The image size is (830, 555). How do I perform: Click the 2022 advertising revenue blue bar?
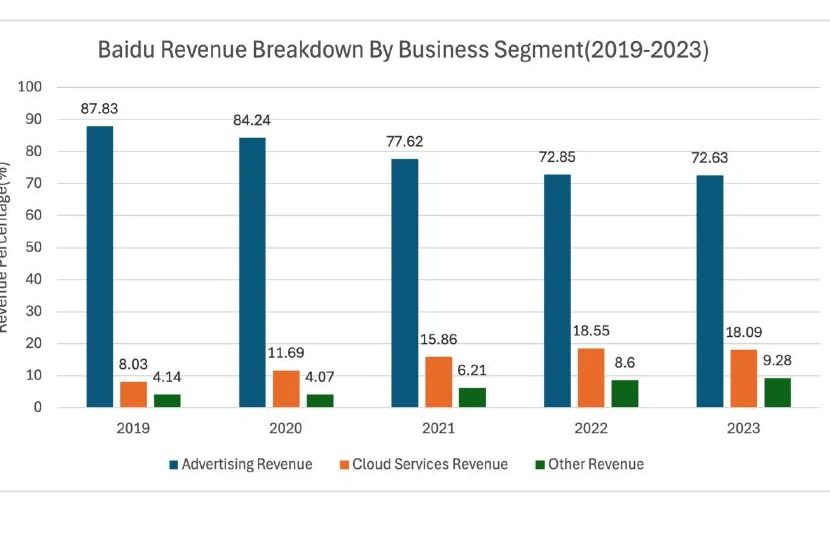pyautogui.click(x=557, y=291)
